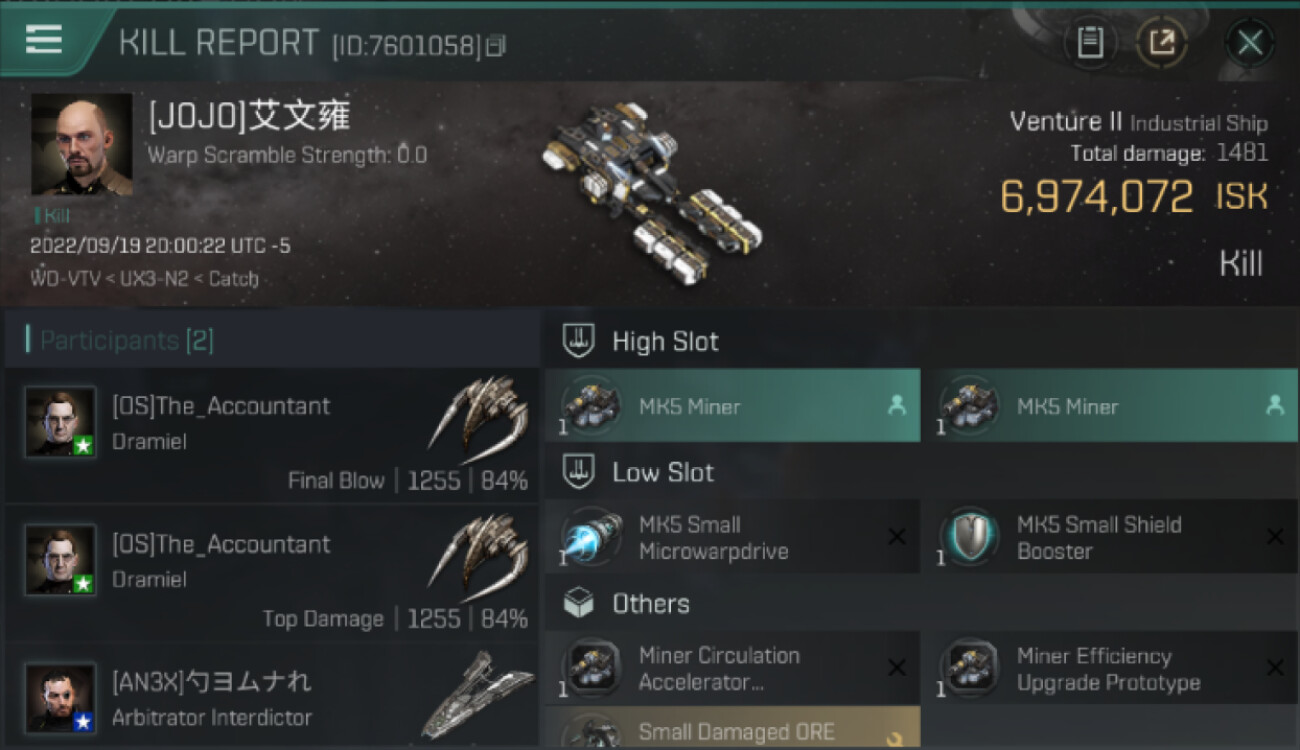Open Miner Efficiency Upgrade Prototype item
Image resolution: width=1300 pixels, height=750 pixels.
(x=1111, y=669)
